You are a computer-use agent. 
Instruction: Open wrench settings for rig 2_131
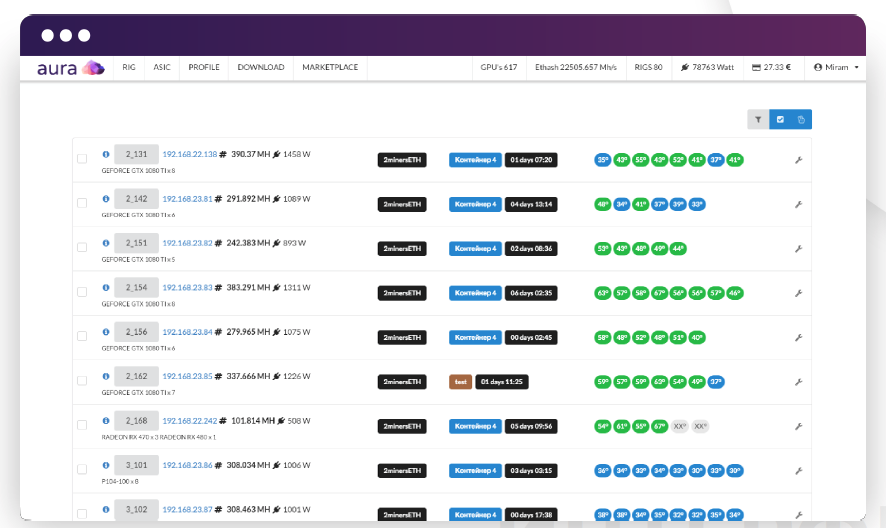pos(798,160)
